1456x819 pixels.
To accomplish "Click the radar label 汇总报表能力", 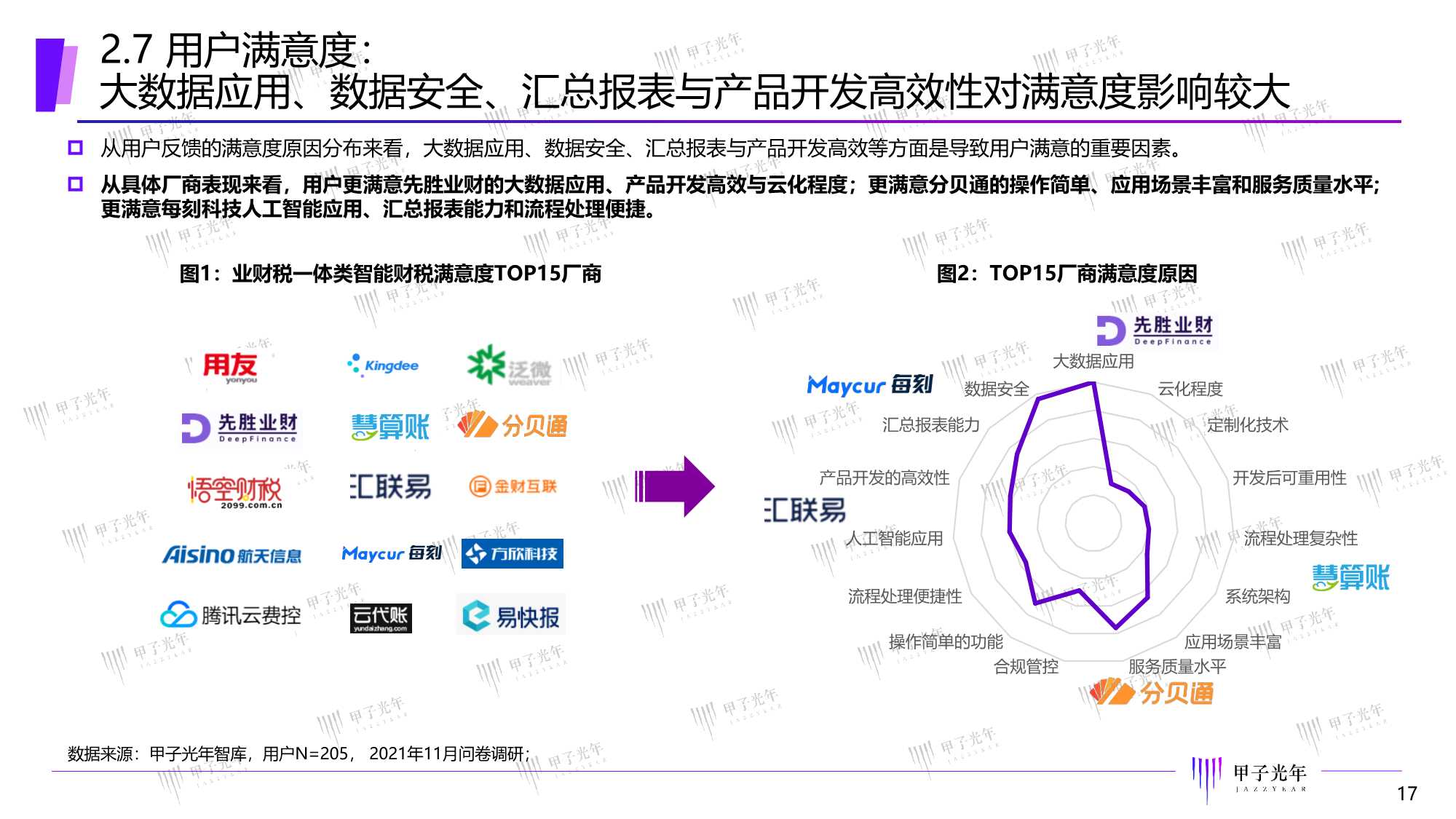I will coord(931,424).
